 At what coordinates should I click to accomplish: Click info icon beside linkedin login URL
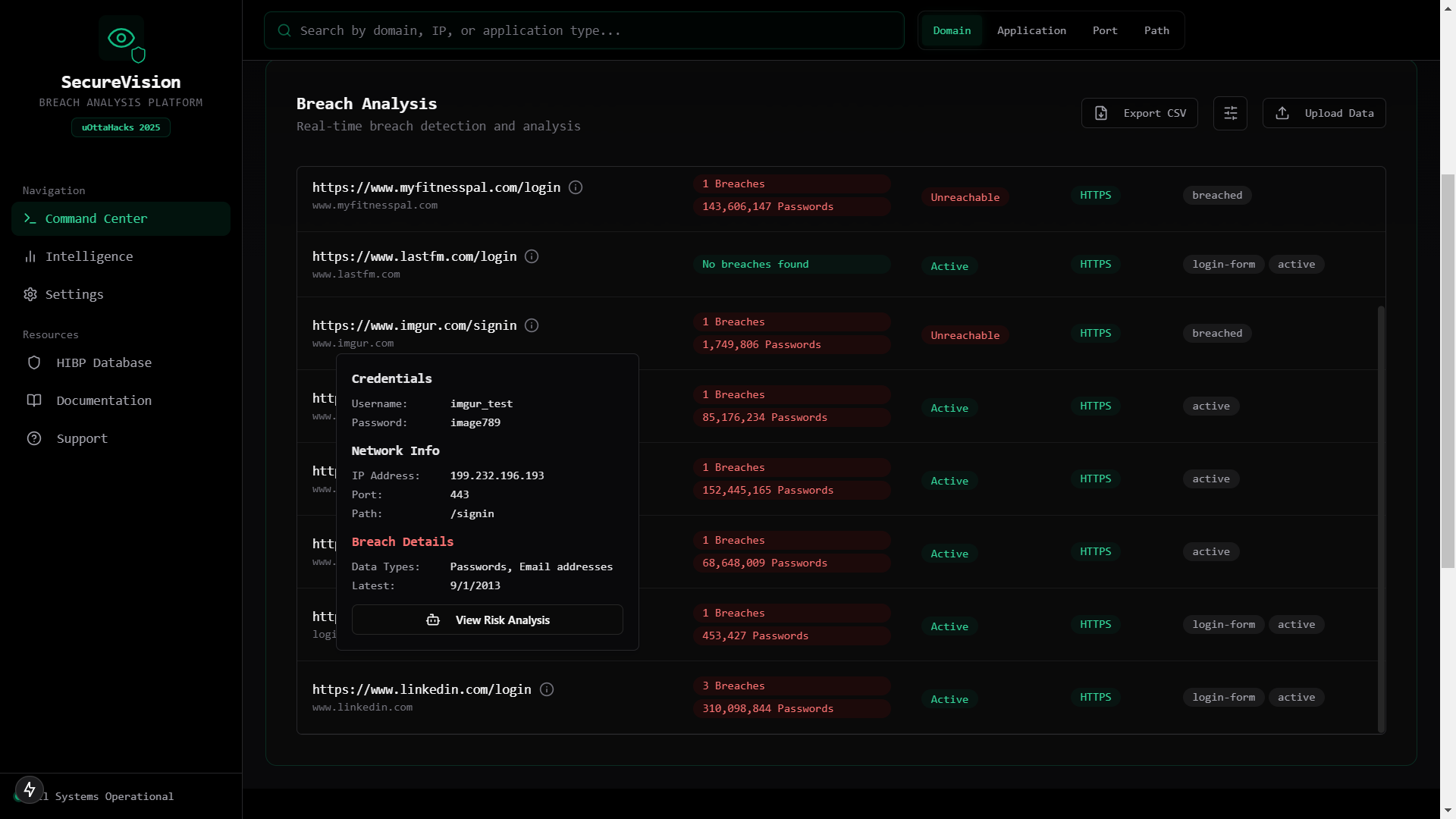(x=547, y=689)
